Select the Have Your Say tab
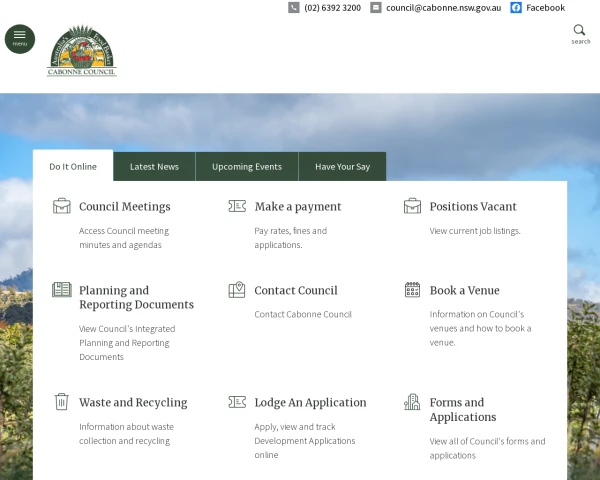Screen dimensions: 600x480 pos(342,166)
